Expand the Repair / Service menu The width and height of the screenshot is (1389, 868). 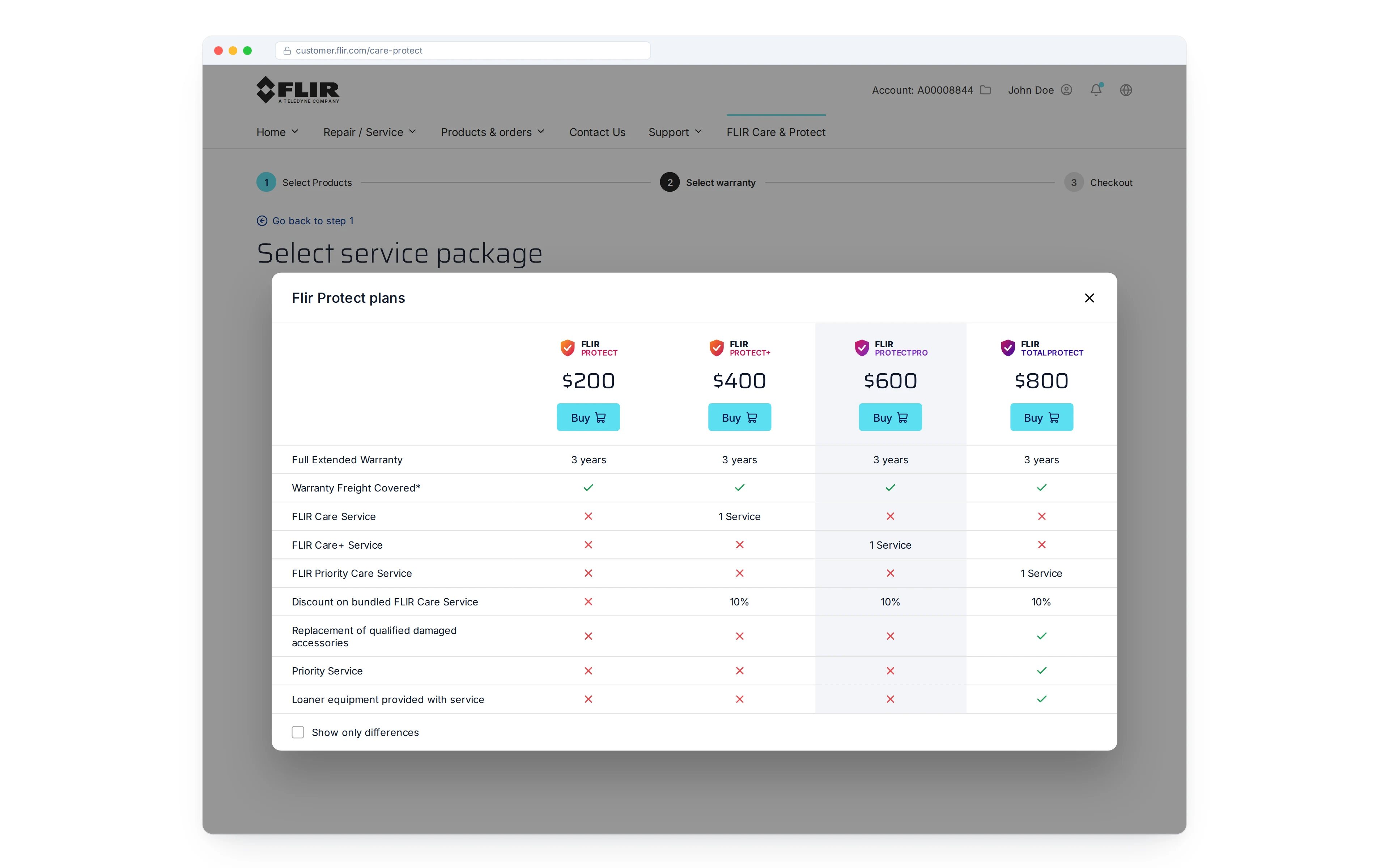click(x=370, y=132)
